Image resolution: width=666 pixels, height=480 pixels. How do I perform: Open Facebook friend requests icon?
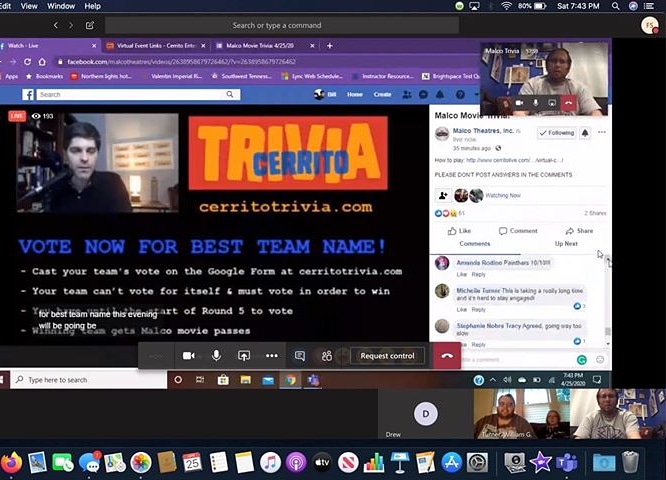[x=407, y=94]
